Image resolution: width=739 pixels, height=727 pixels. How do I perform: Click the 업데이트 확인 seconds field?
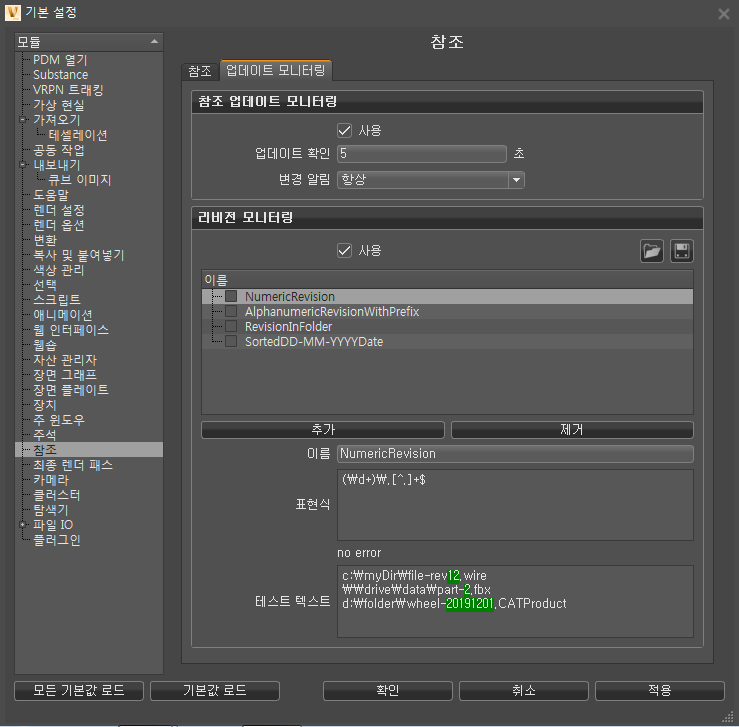tap(422, 154)
